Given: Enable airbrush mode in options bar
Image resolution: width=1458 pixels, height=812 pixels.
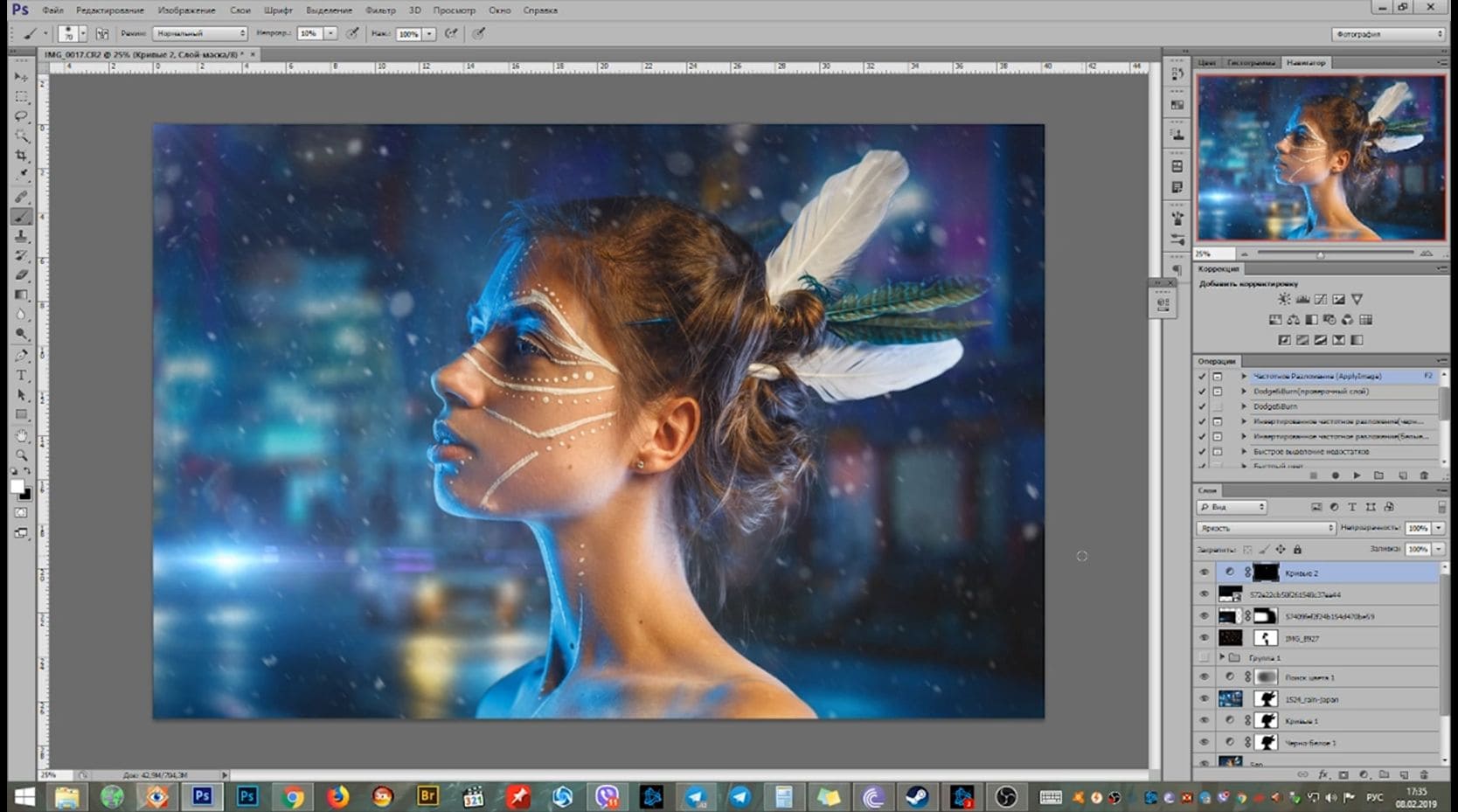Looking at the screenshot, I should [x=451, y=33].
